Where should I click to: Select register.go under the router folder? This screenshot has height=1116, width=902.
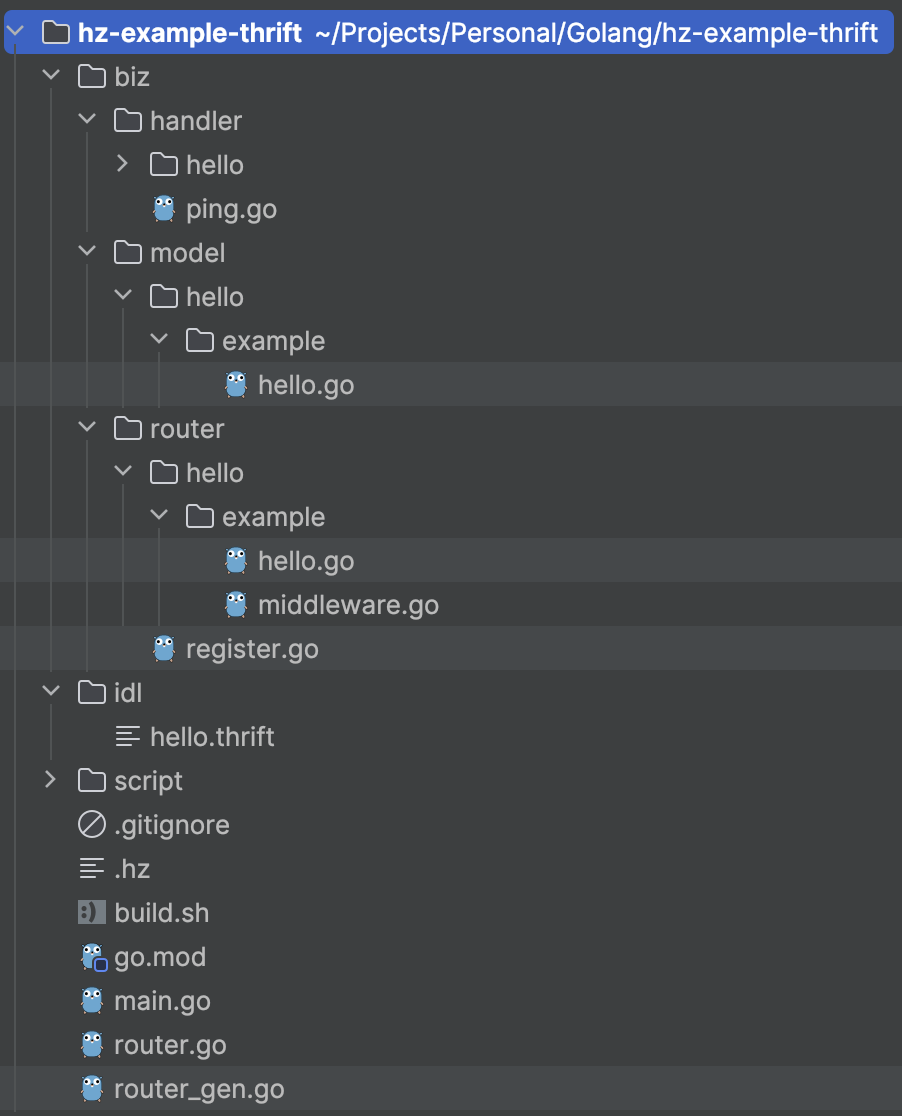(x=252, y=649)
